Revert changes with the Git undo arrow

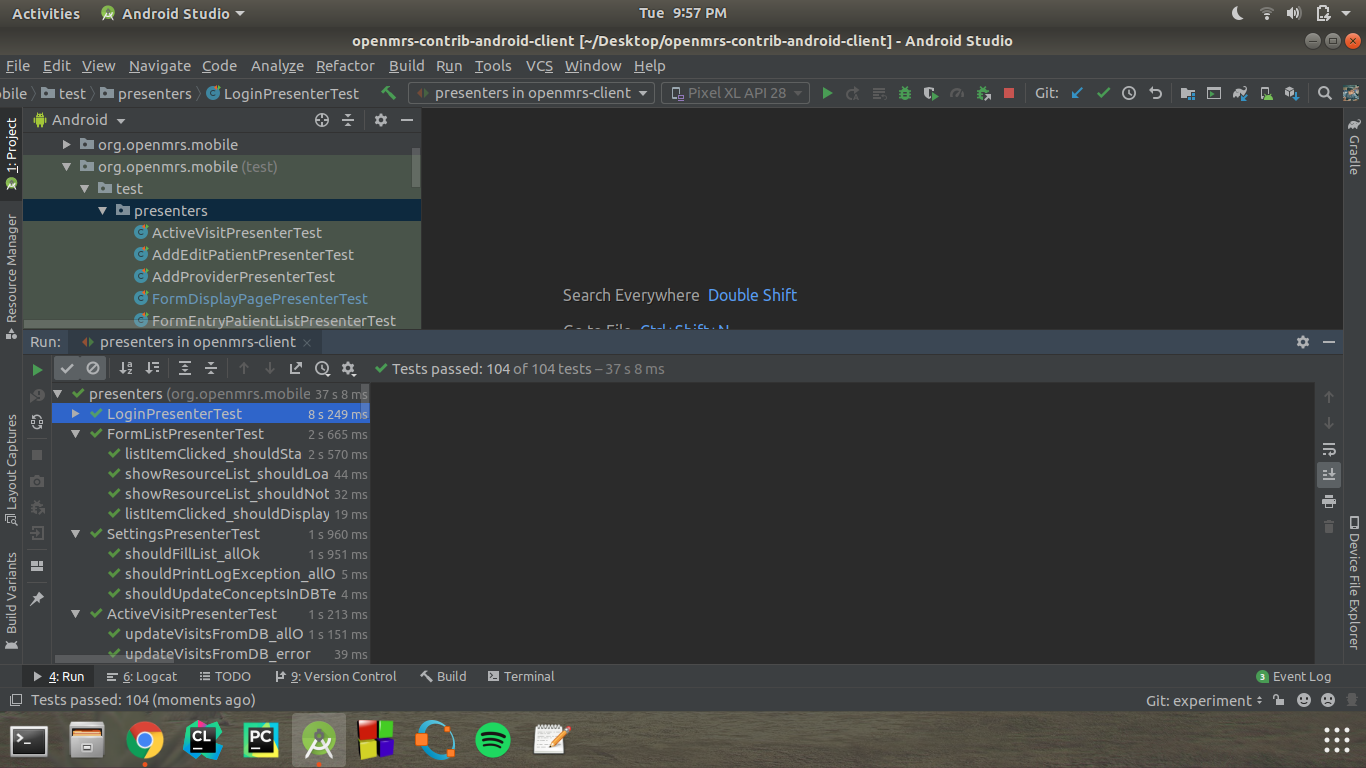(1155, 93)
